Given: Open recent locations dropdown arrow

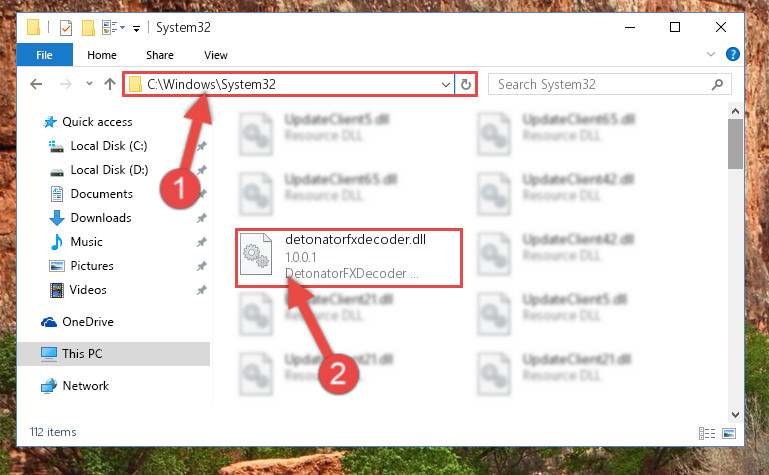Looking at the screenshot, I should pos(89,84).
